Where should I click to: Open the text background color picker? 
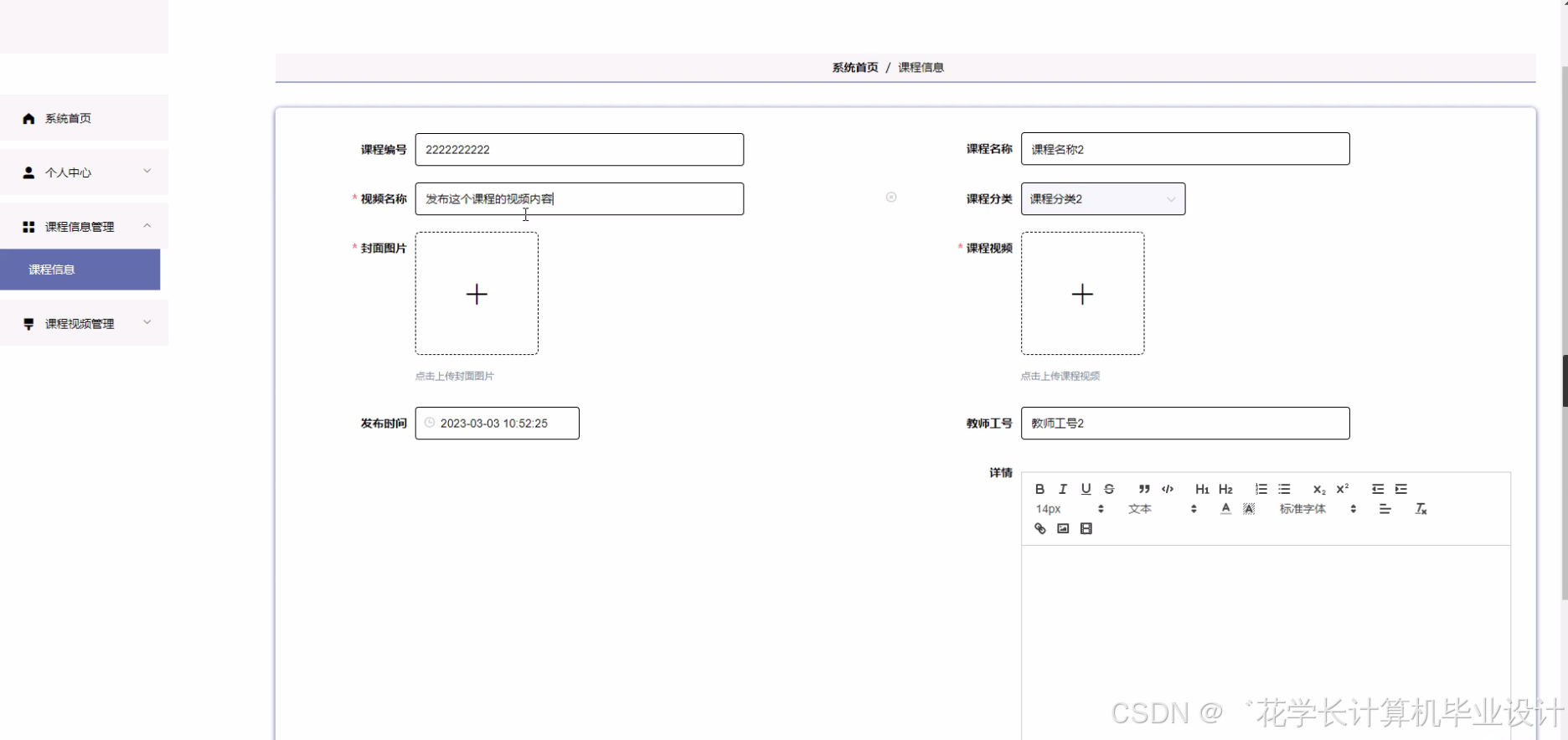1249,509
